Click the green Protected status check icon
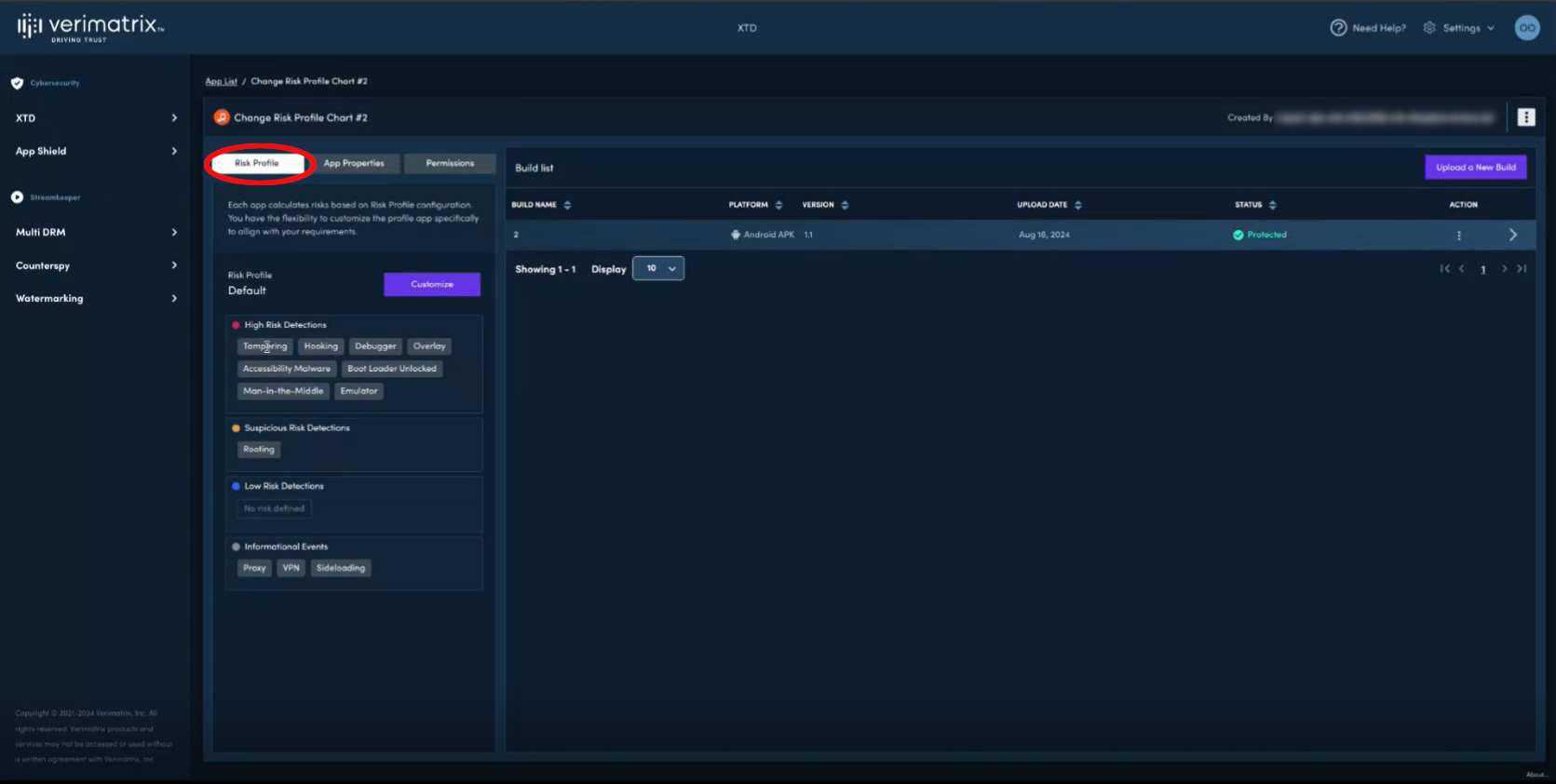1556x784 pixels. [1238, 235]
